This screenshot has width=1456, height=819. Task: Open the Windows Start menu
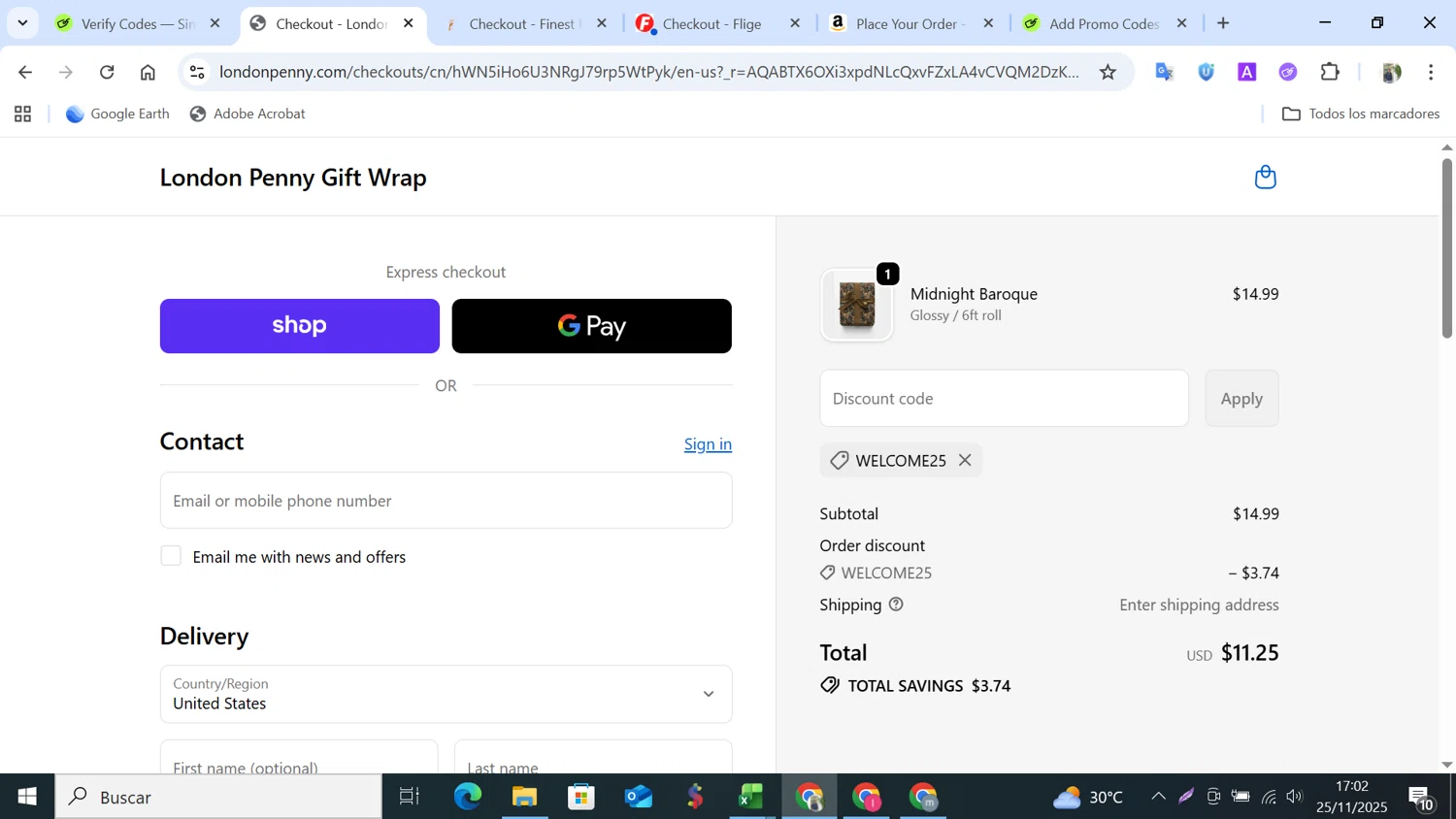(x=27, y=797)
